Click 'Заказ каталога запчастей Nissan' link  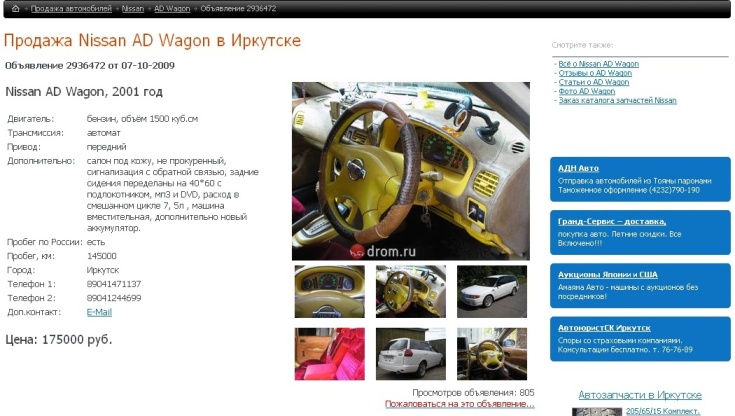pos(617,100)
